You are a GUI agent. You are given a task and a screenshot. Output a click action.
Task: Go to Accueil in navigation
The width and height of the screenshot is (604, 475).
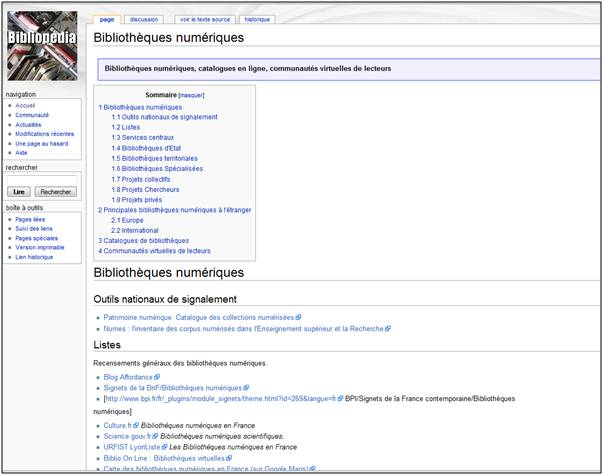click(x=25, y=105)
